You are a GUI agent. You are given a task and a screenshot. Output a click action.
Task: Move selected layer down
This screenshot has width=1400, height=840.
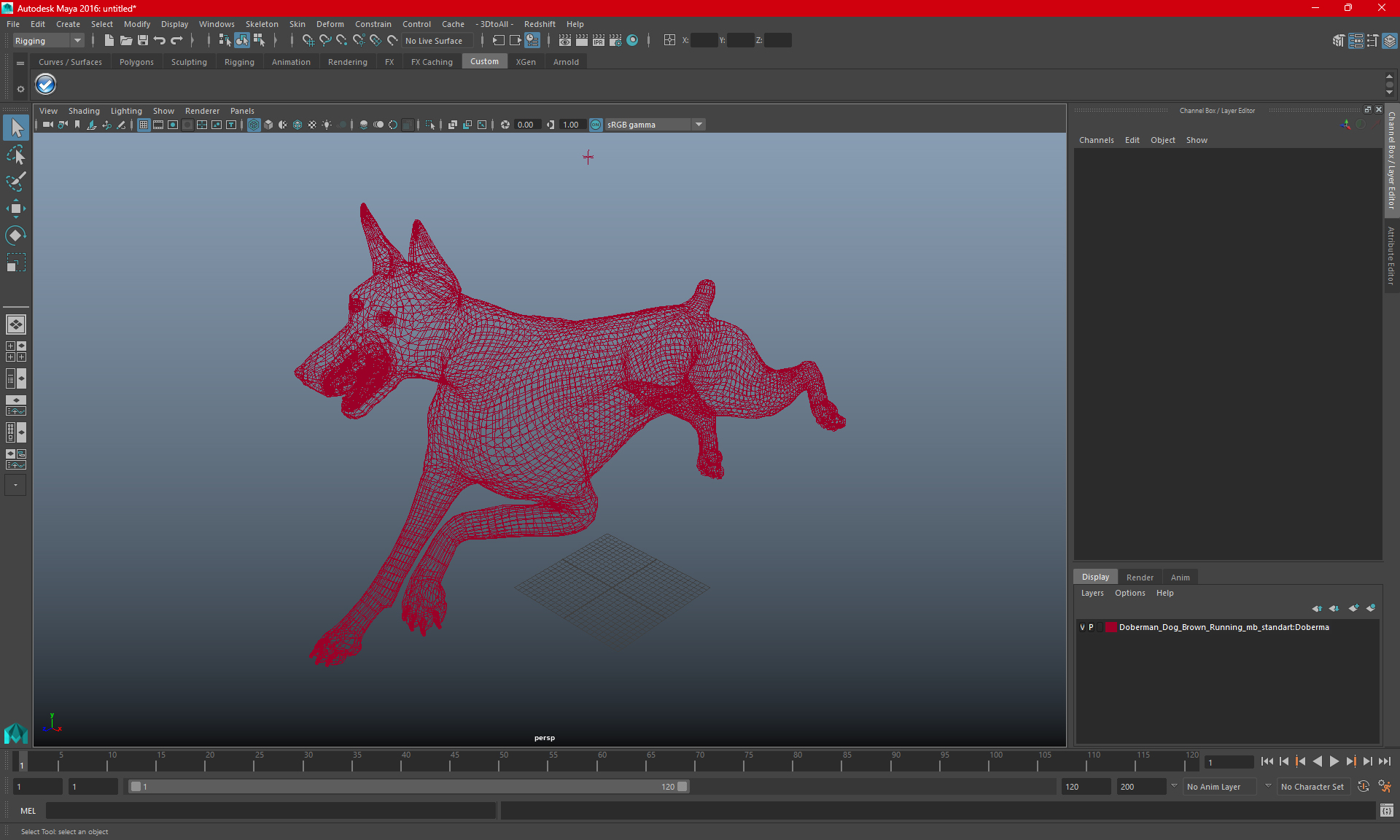tap(1334, 608)
